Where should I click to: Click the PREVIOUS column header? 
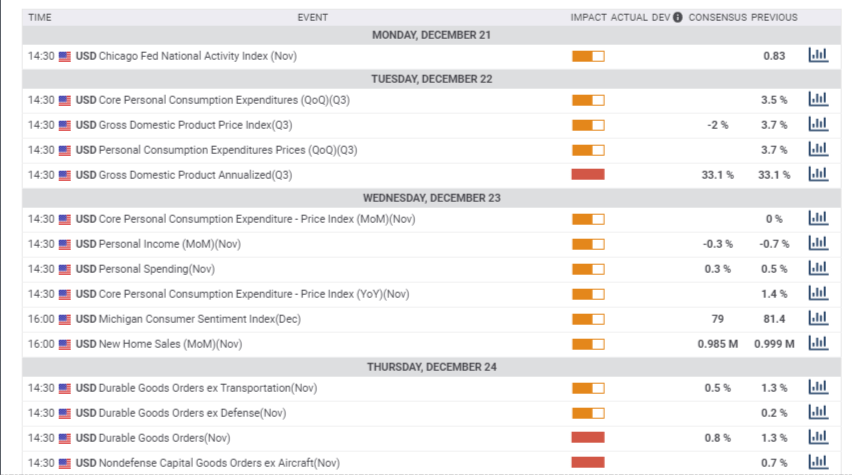pyautogui.click(x=774, y=17)
